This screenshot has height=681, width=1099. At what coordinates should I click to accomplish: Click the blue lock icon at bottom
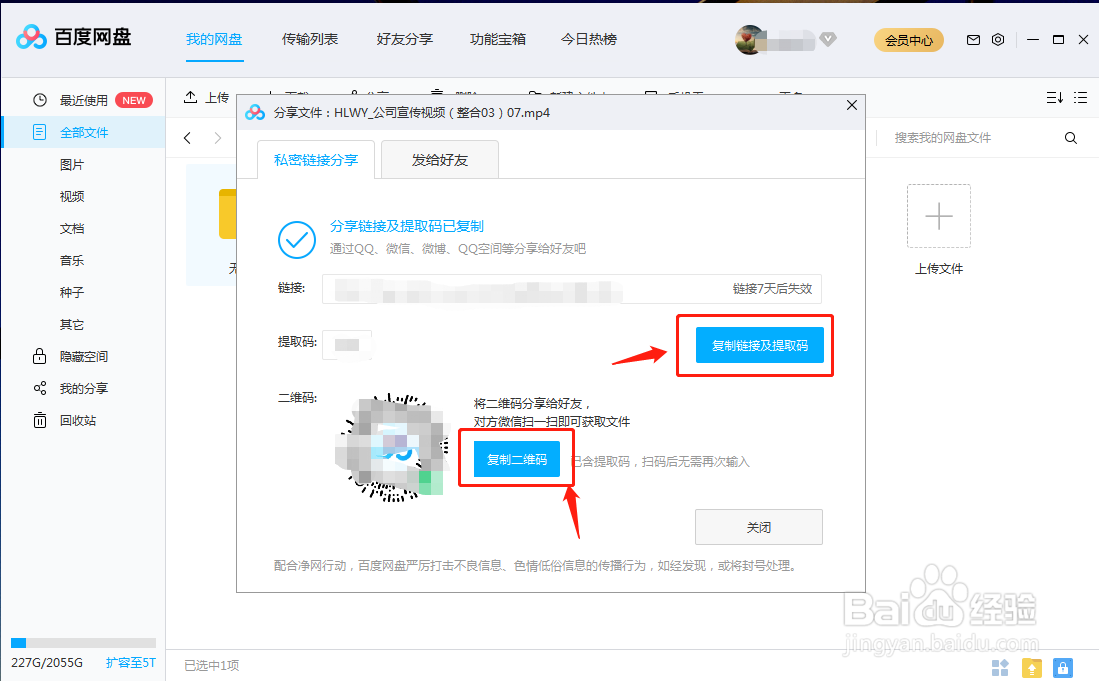[x=1063, y=668]
